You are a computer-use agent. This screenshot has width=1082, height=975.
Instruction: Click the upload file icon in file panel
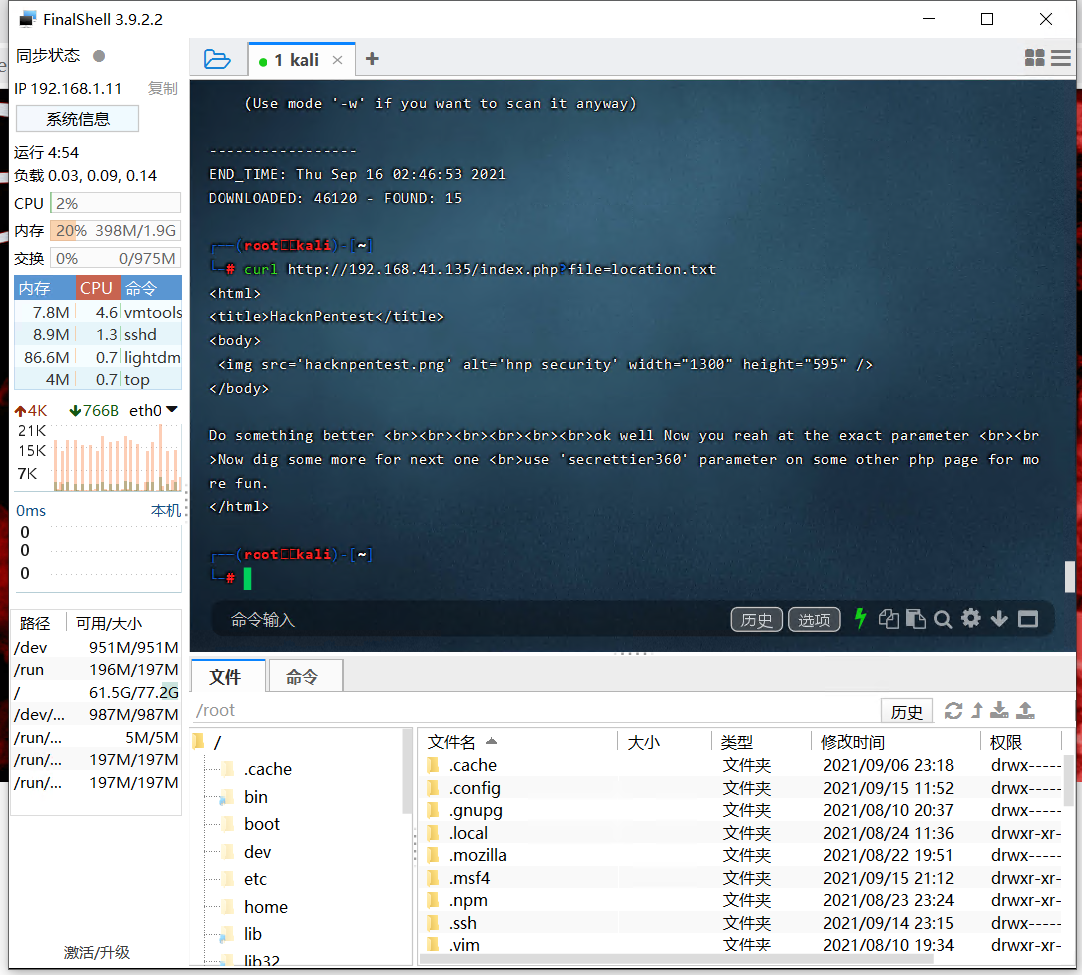1024,710
